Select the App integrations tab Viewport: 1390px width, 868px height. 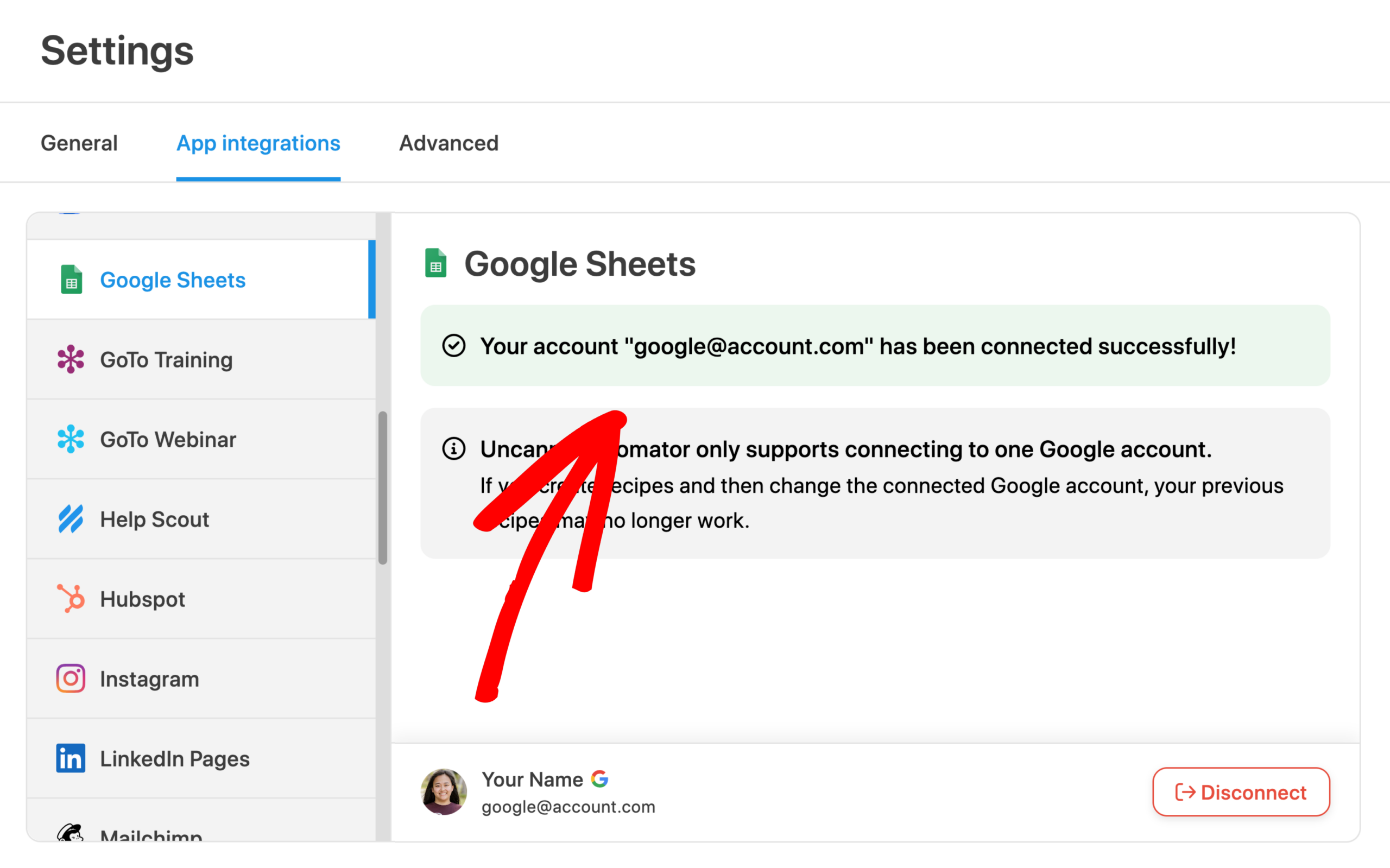(x=258, y=143)
